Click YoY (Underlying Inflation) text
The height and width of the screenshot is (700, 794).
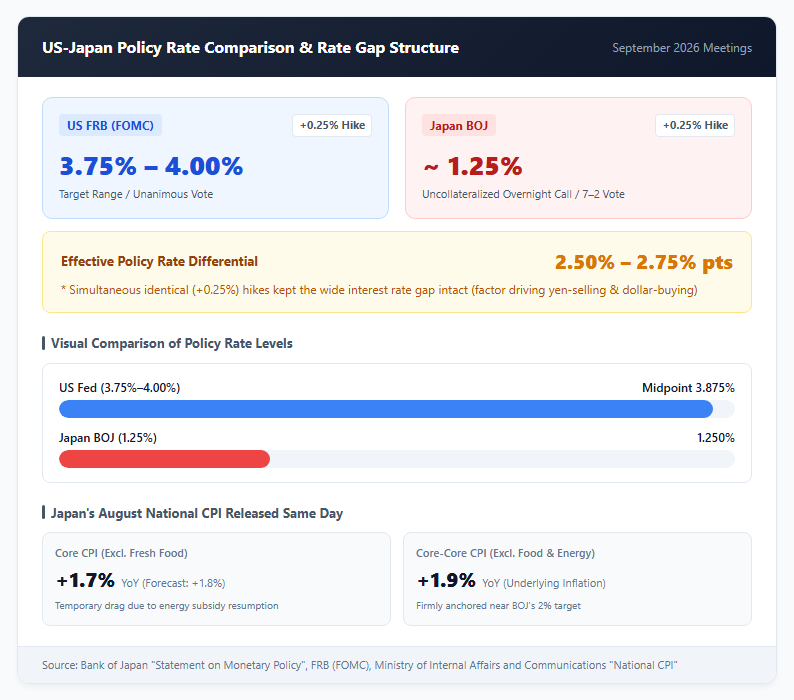[544, 583]
